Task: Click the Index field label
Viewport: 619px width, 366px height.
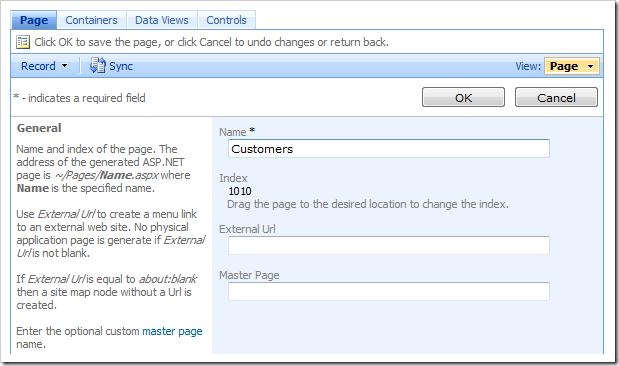Action: click(x=233, y=178)
